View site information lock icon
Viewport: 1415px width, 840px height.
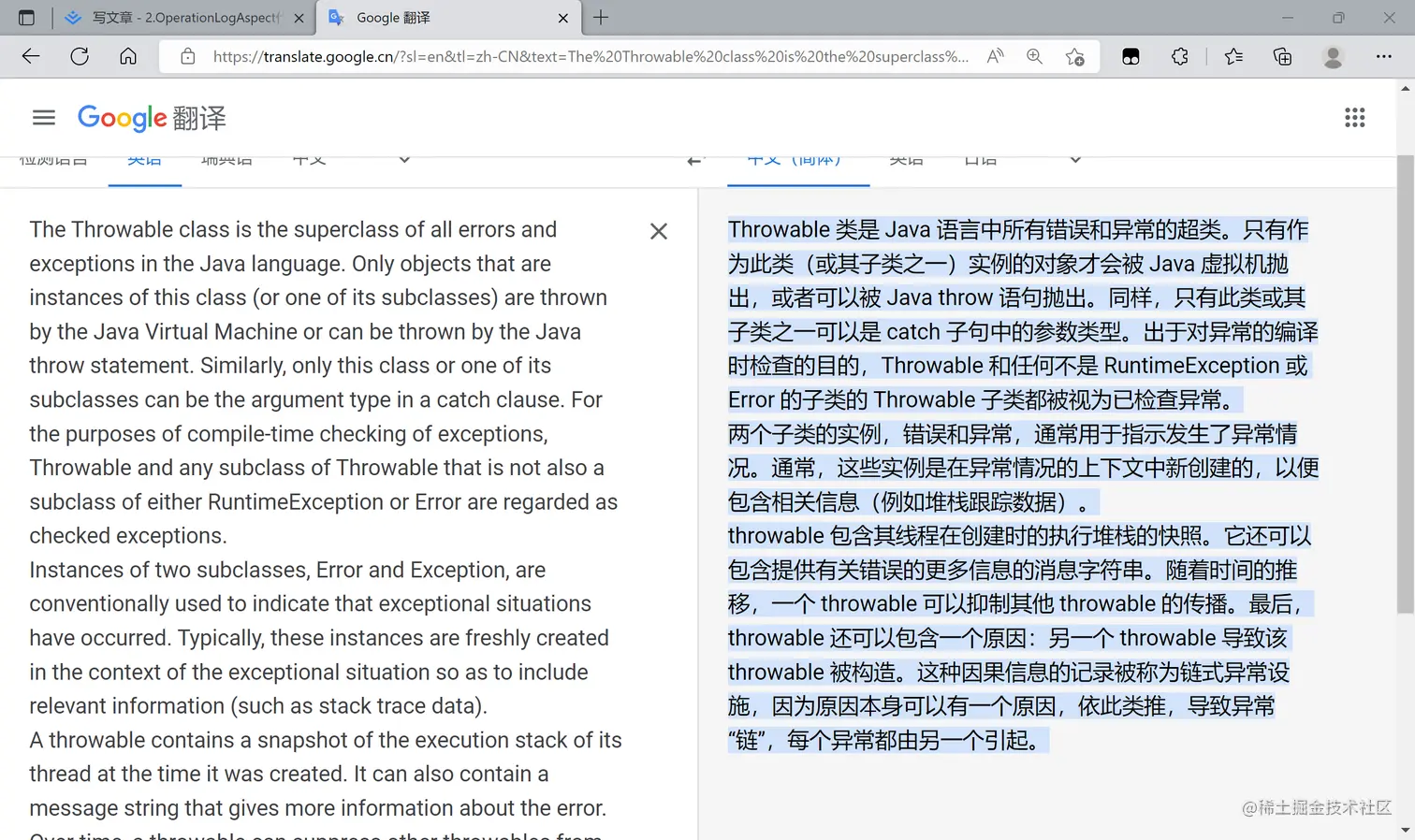coord(187,56)
